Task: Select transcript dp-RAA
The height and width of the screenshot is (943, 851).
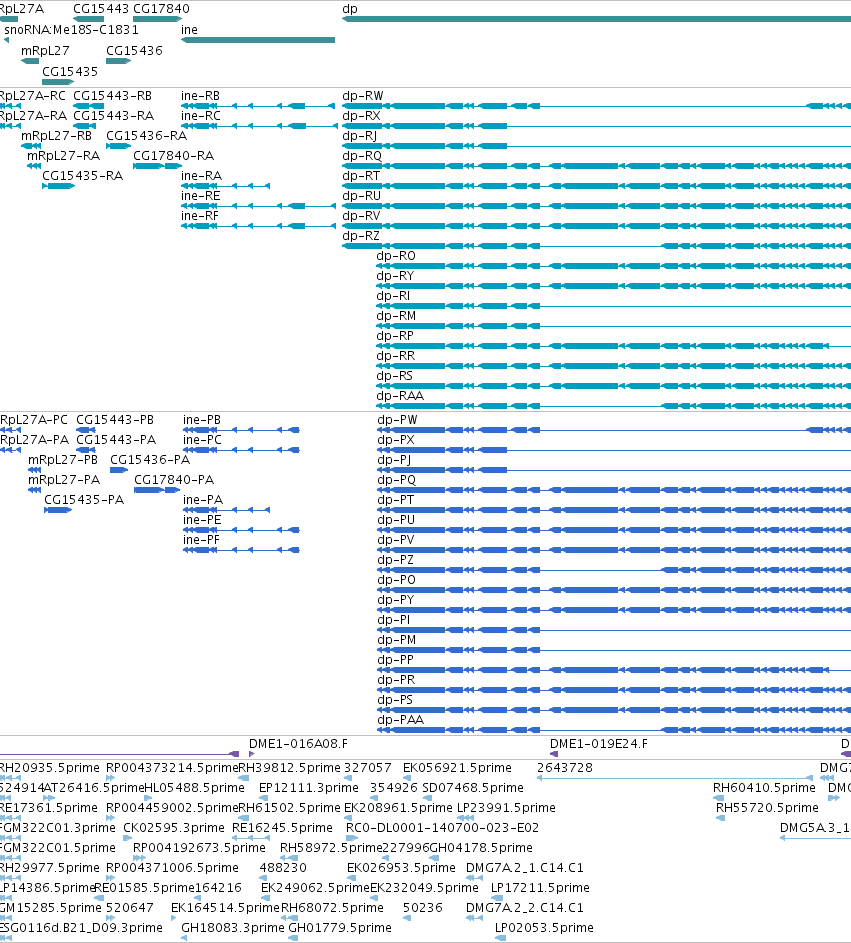Action: pos(613,406)
